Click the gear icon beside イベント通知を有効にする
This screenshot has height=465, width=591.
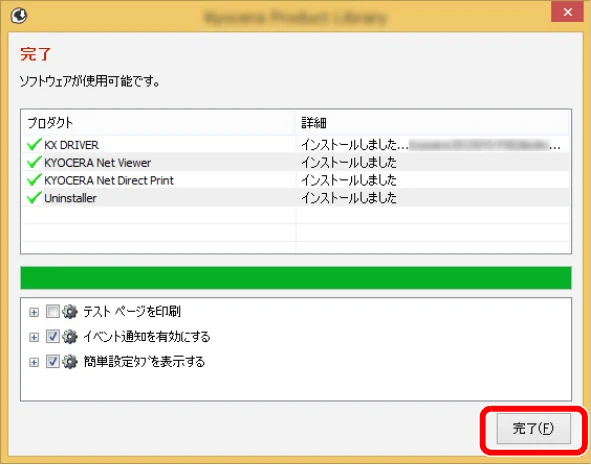(70, 337)
